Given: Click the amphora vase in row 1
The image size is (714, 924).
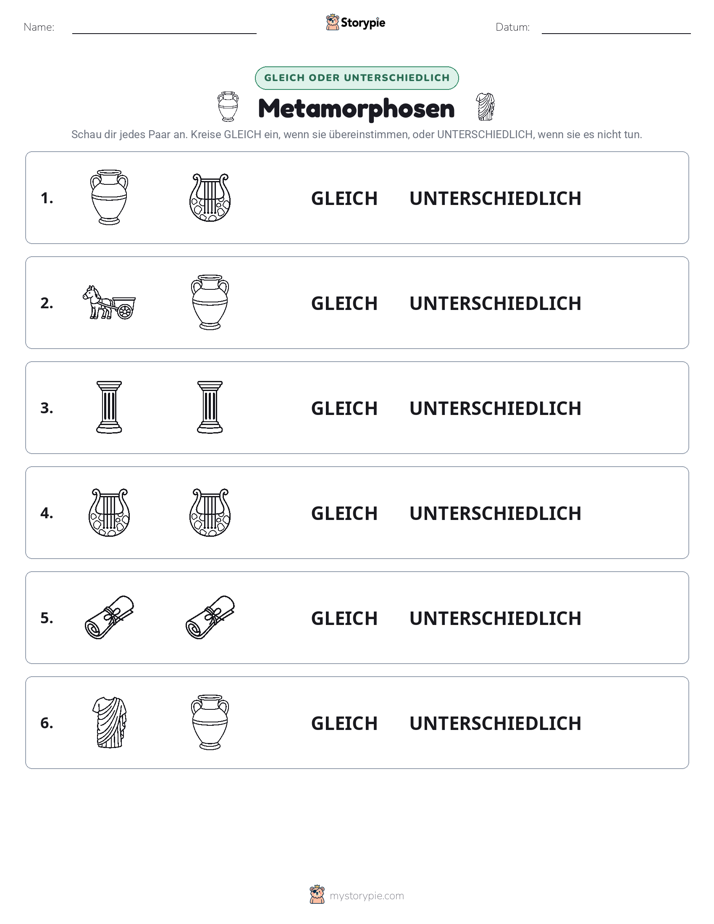Looking at the screenshot, I should click(x=109, y=197).
